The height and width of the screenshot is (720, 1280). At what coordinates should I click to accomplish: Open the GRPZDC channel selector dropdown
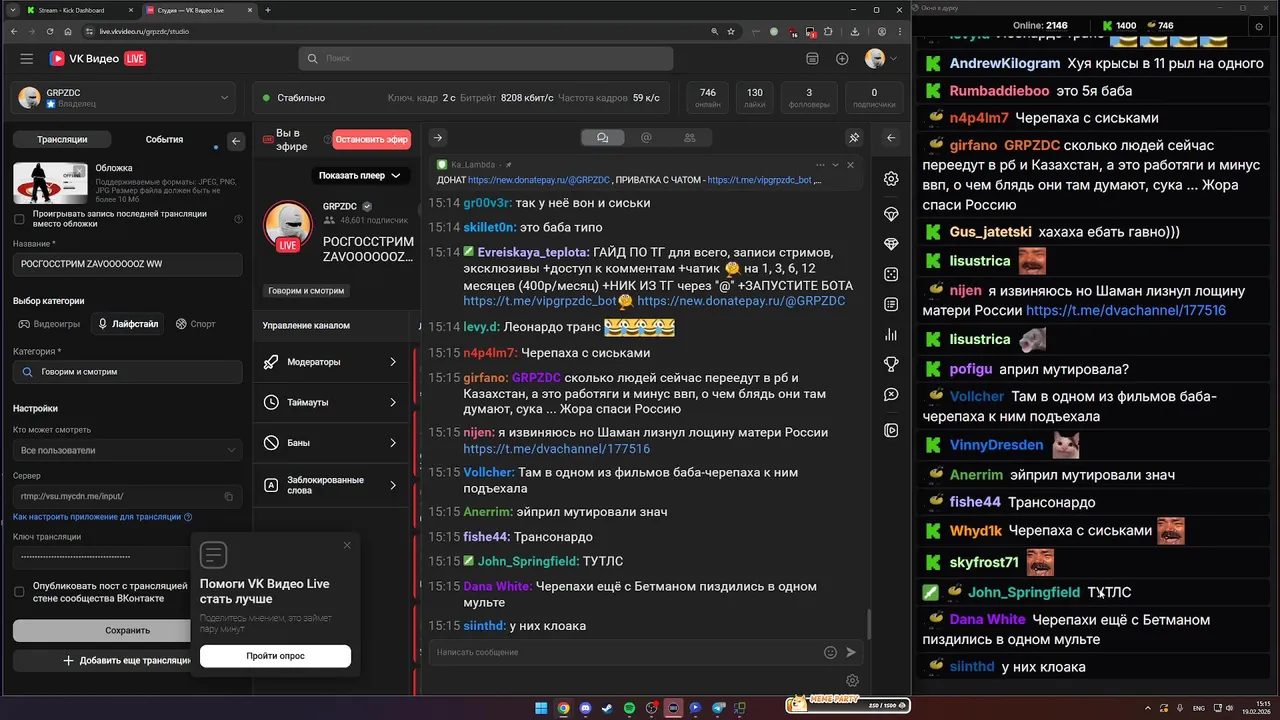[x=126, y=98]
